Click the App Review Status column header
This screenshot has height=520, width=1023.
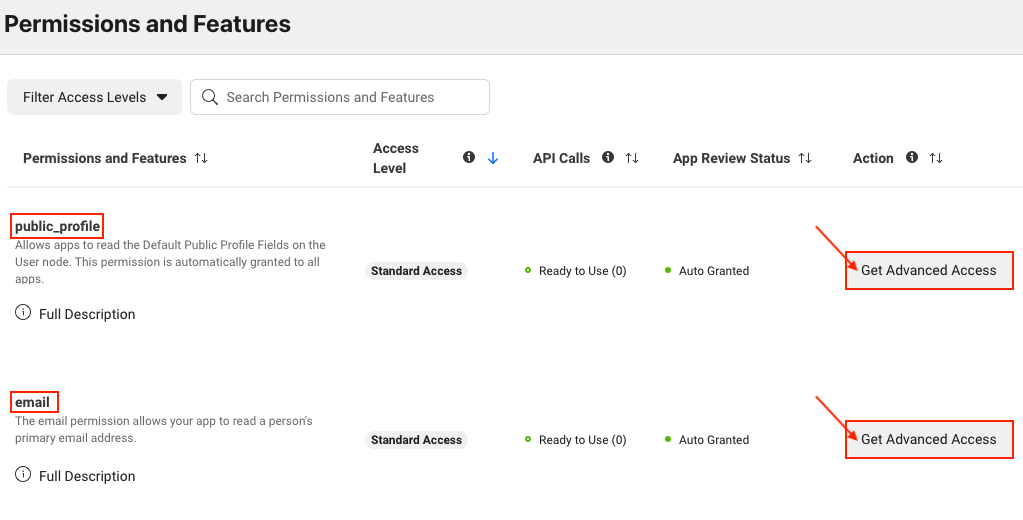click(731, 158)
